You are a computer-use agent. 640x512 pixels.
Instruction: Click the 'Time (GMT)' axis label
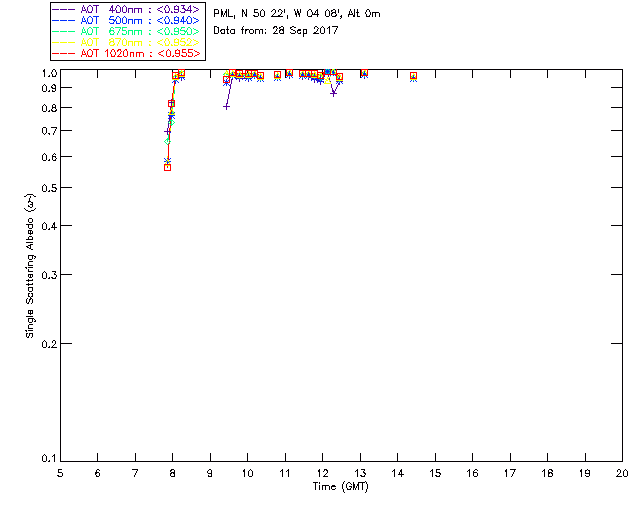(x=340, y=487)
